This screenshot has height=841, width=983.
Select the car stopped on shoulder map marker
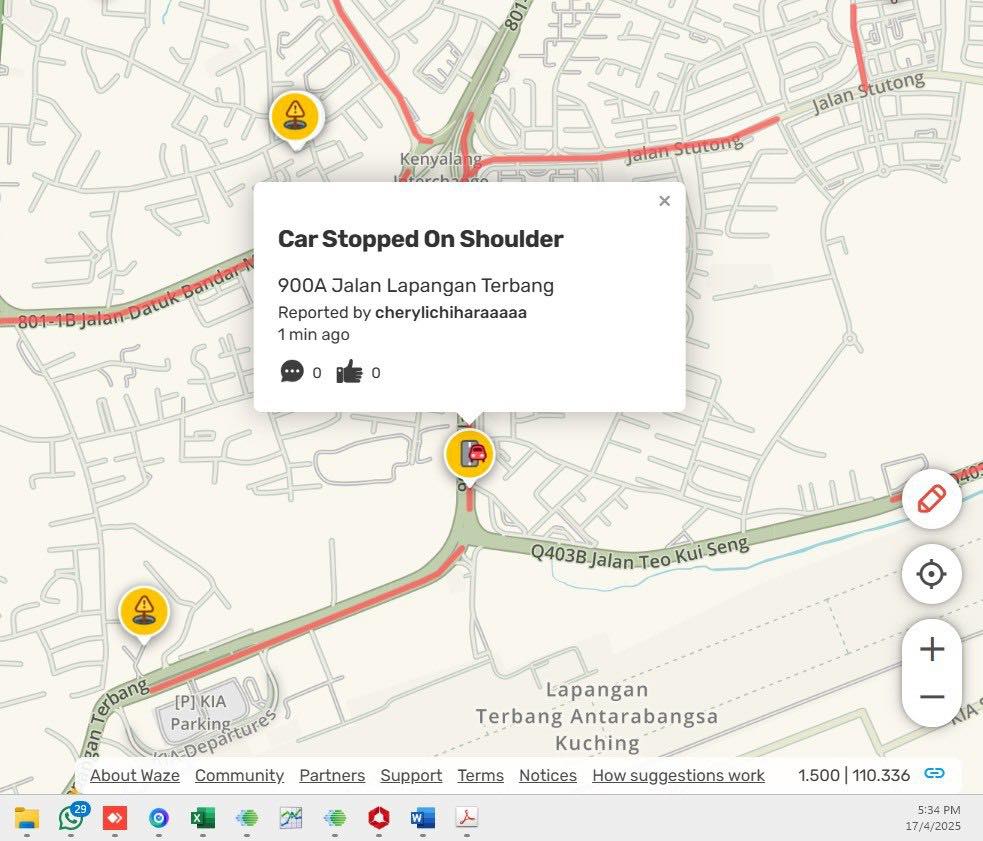(x=469, y=457)
